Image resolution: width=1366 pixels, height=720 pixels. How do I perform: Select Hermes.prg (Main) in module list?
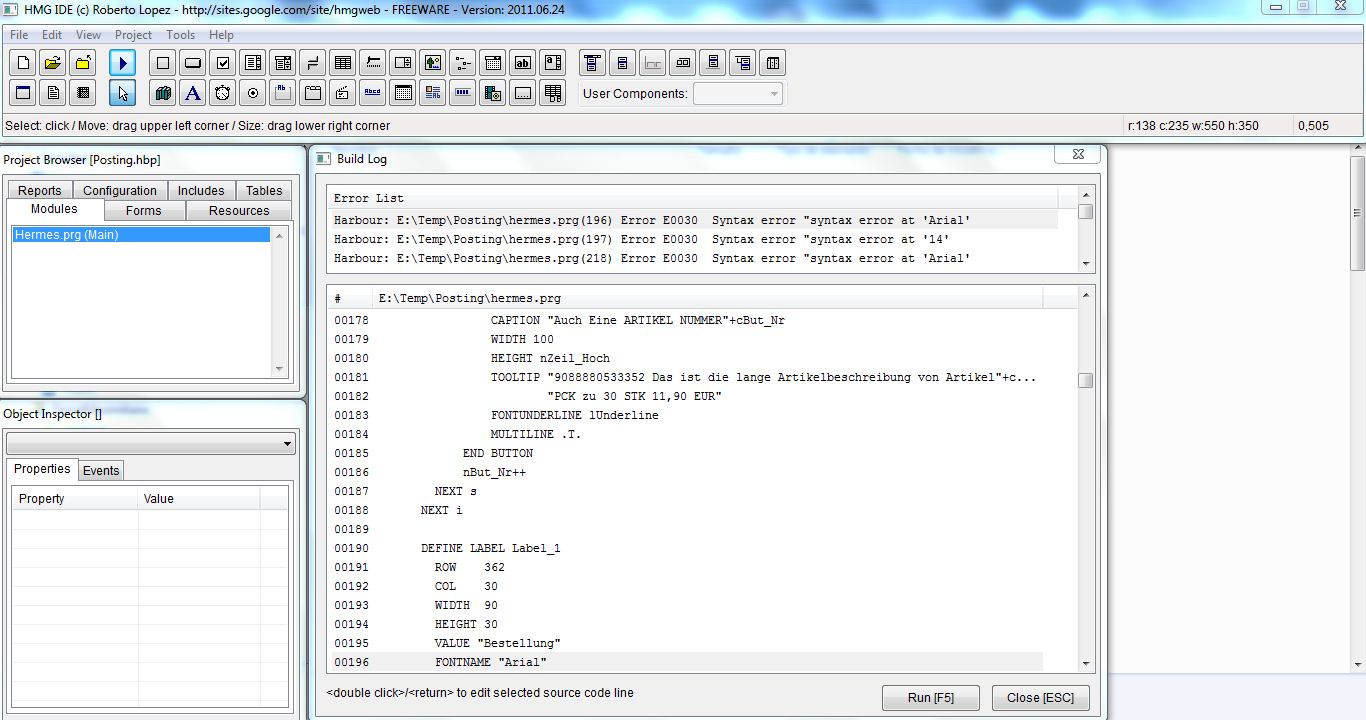[x=141, y=235]
